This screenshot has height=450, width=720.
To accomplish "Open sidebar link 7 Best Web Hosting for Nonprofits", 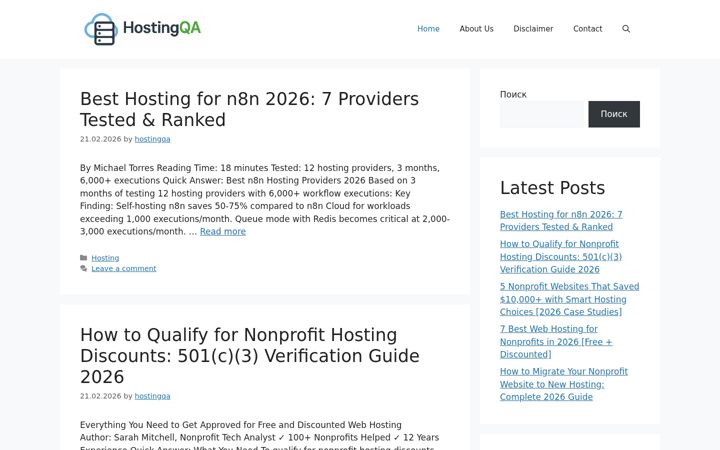I will pos(556,342).
